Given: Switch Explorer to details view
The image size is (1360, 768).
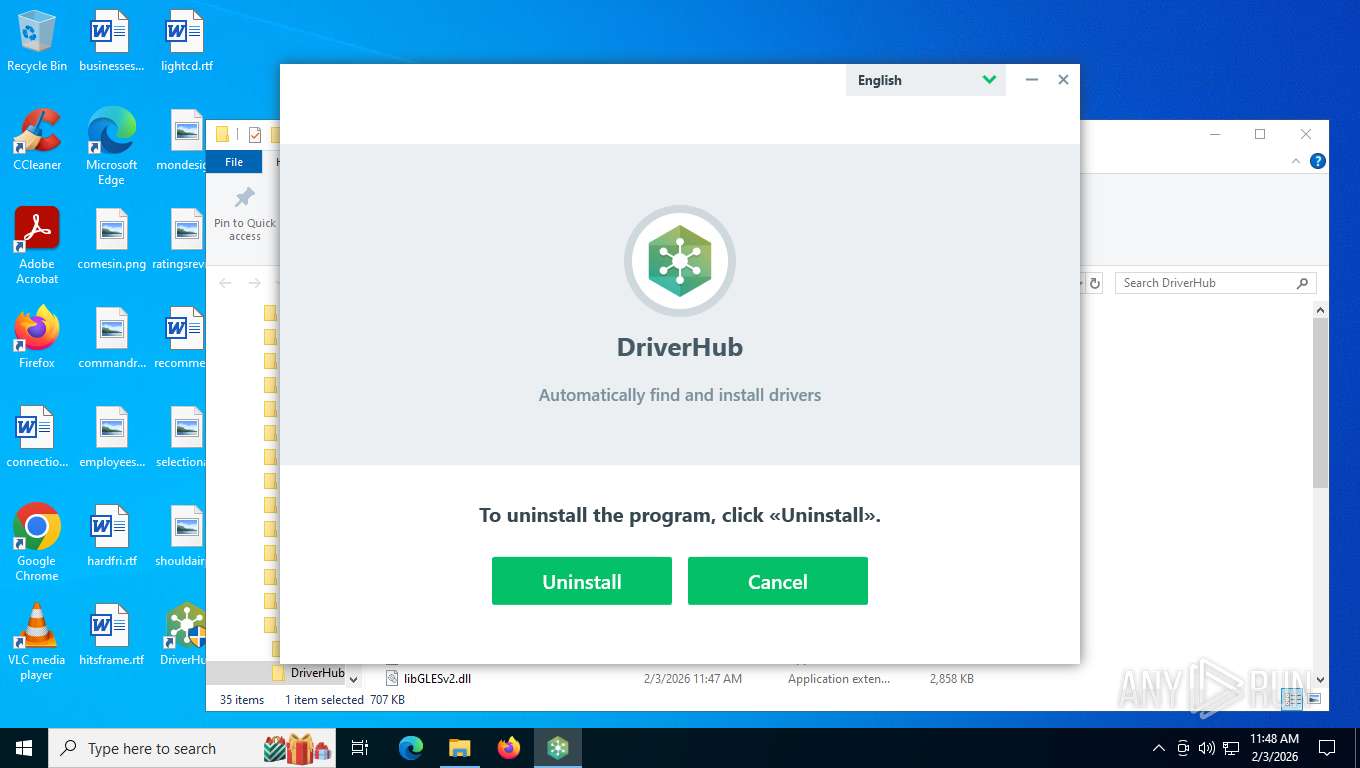Looking at the screenshot, I should 1293,700.
